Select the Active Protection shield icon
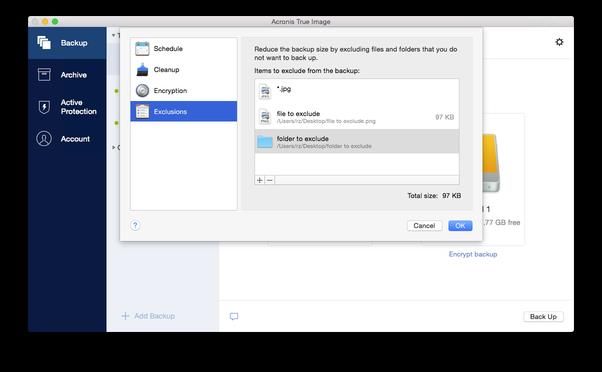Image resolution: width=602 pixels, height=372 pixels. (44, 107)
